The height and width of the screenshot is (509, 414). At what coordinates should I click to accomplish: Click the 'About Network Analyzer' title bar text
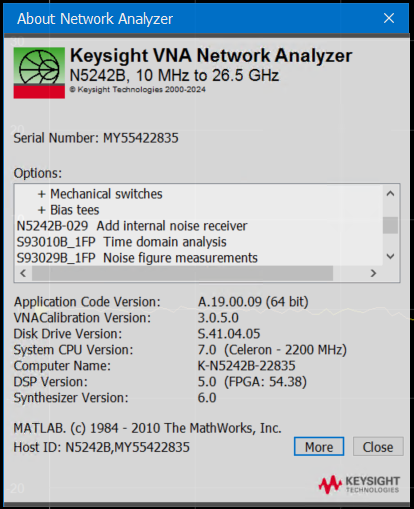95,19
